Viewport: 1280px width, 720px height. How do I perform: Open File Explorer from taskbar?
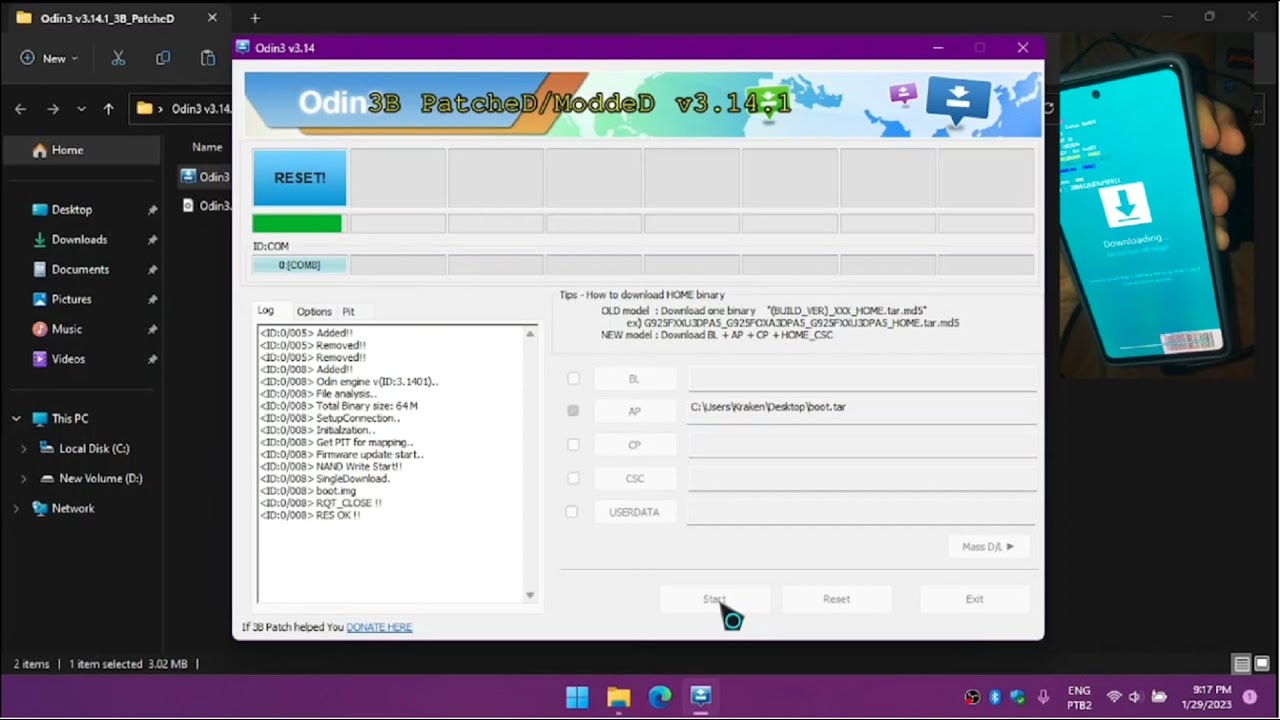pos(618,697)
